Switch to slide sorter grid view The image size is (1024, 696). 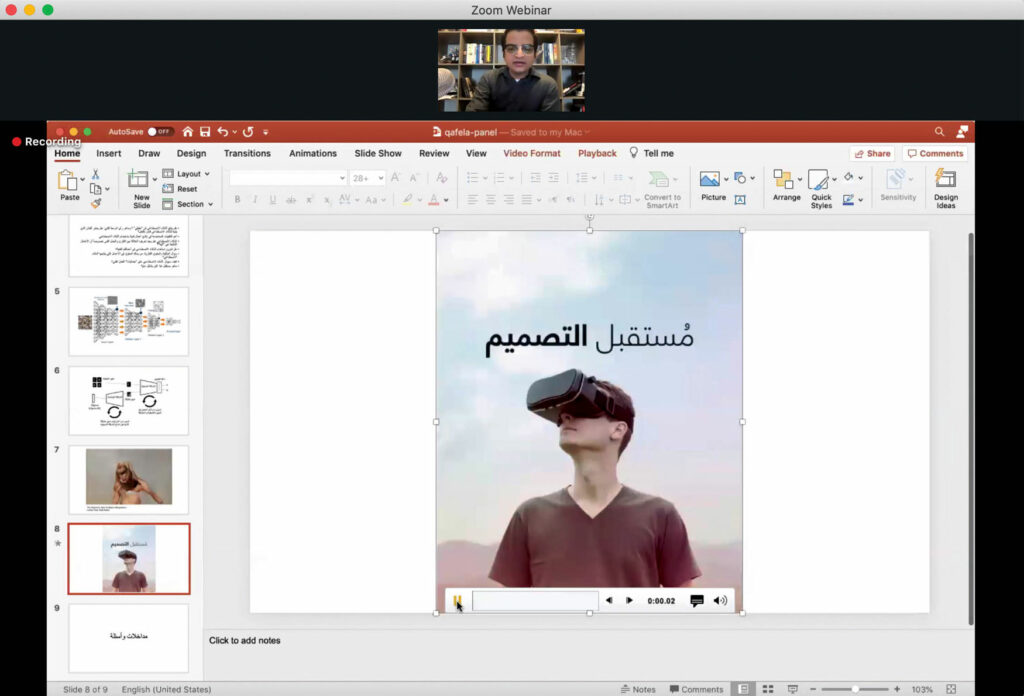point(767,689)
